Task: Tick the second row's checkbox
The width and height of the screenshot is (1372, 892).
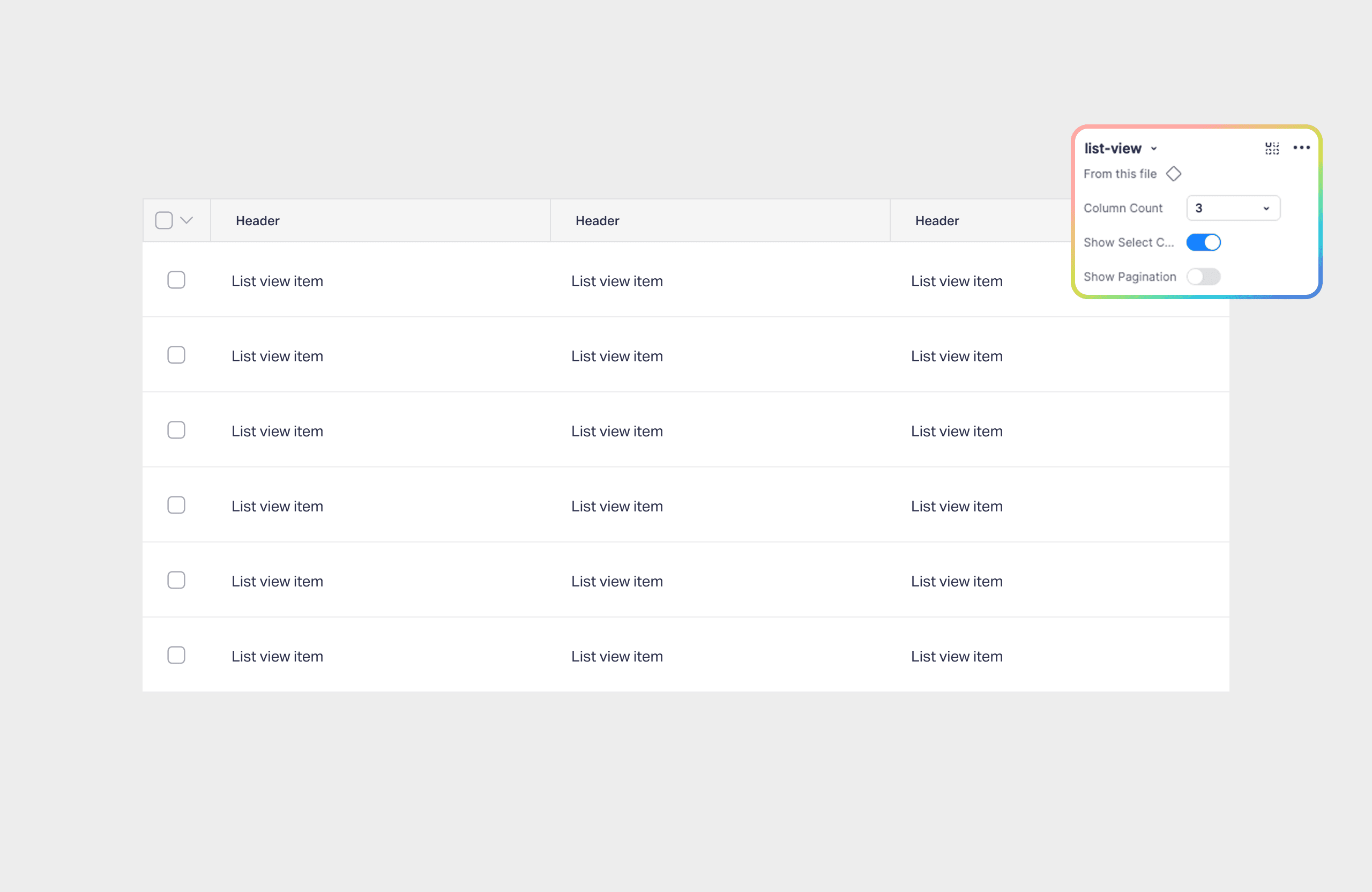Action: (176, 355)
